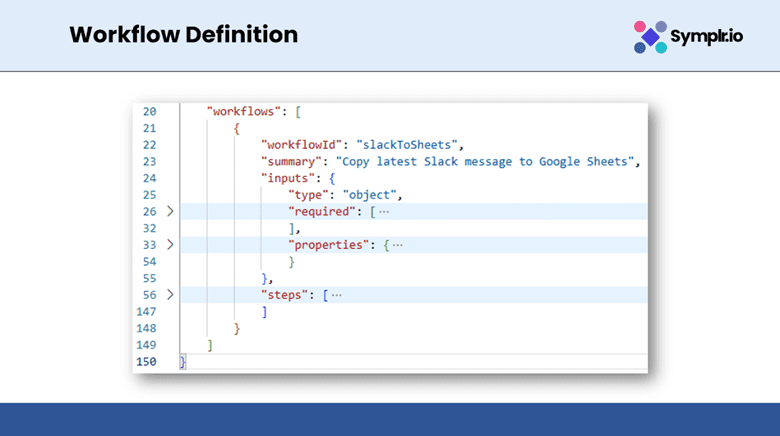Select line number 150 in the gutter

(x=146, y=361)
